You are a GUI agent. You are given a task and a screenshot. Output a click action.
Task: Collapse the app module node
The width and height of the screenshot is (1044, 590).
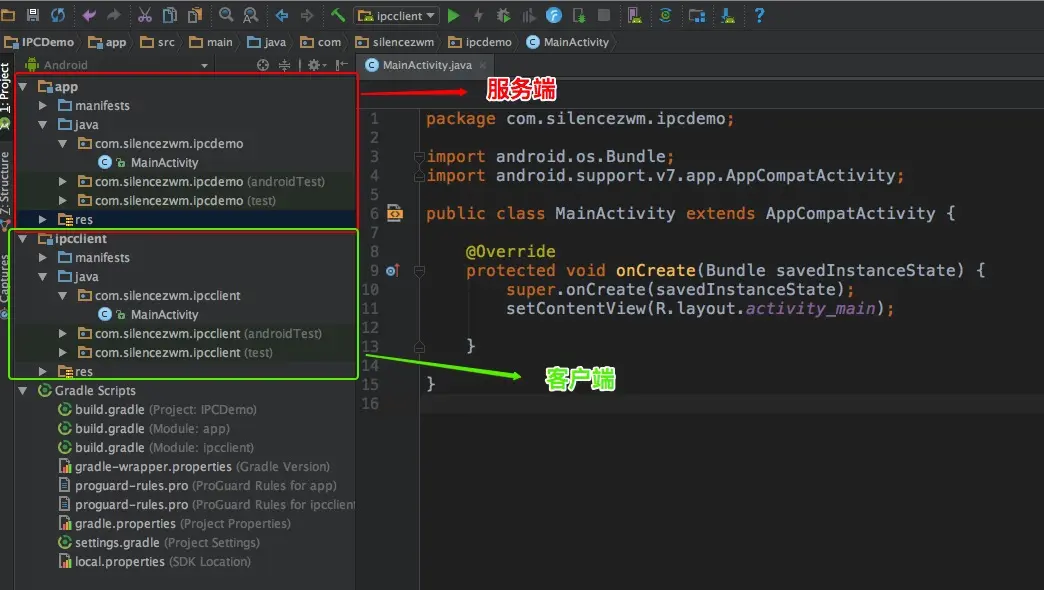pyautogui.click(x=23, y=87)
